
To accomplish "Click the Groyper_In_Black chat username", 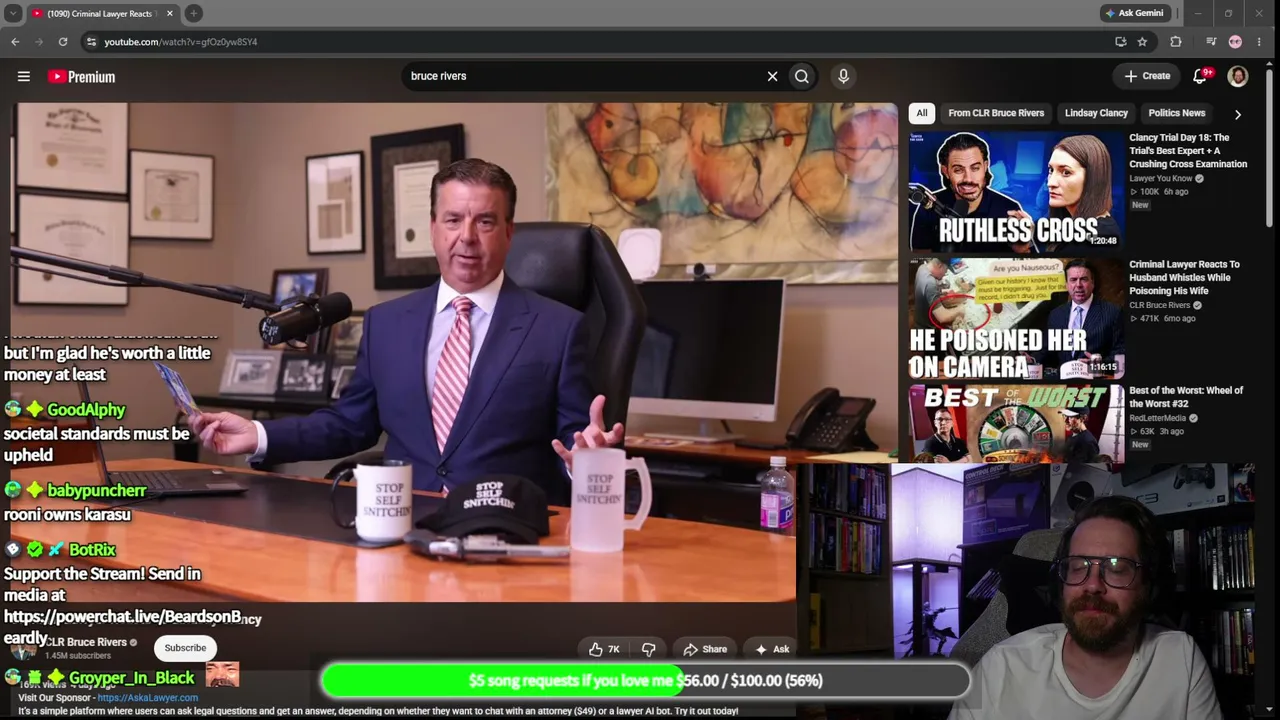I will click(131, 678).
